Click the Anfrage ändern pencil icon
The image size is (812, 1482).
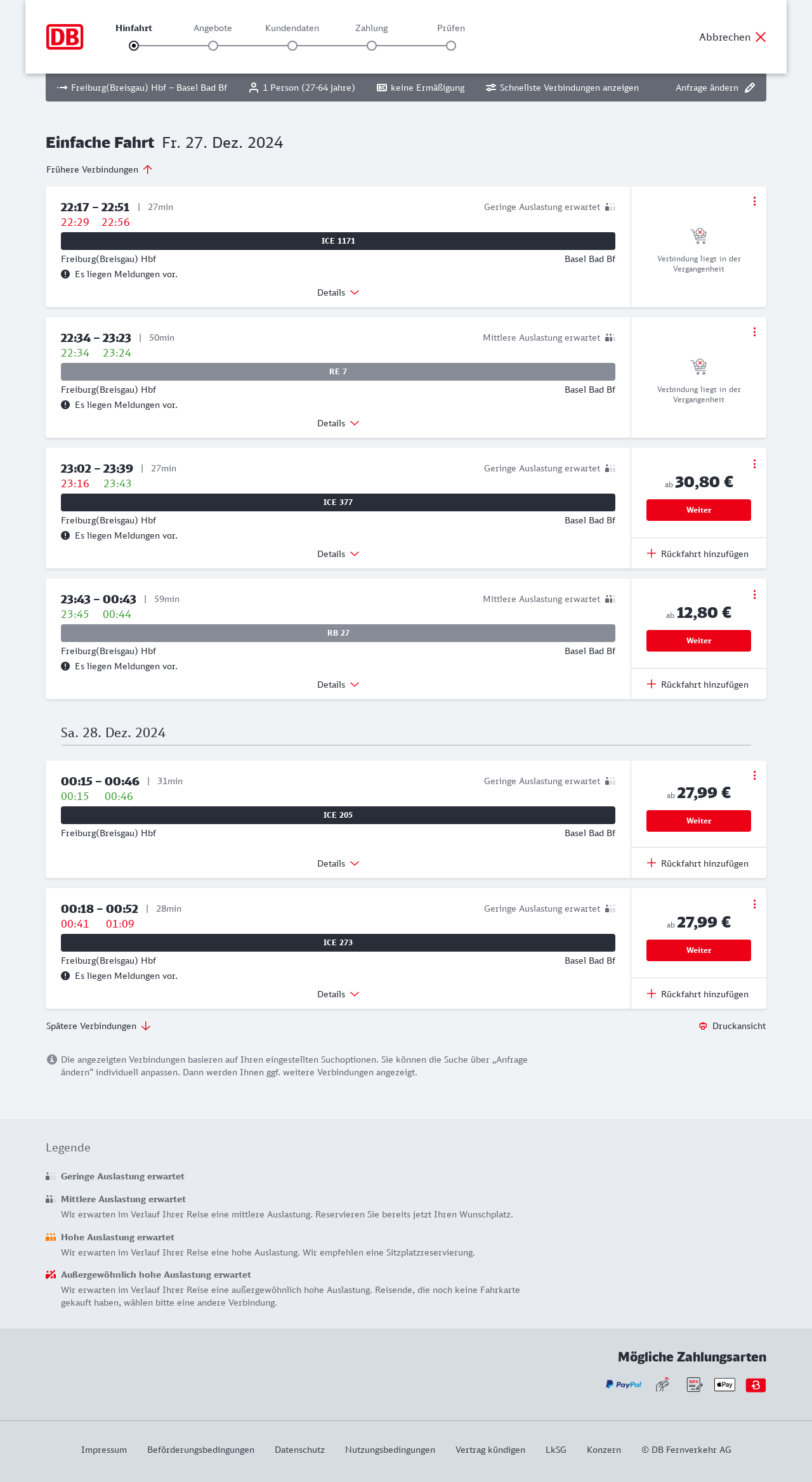[750, 88]
